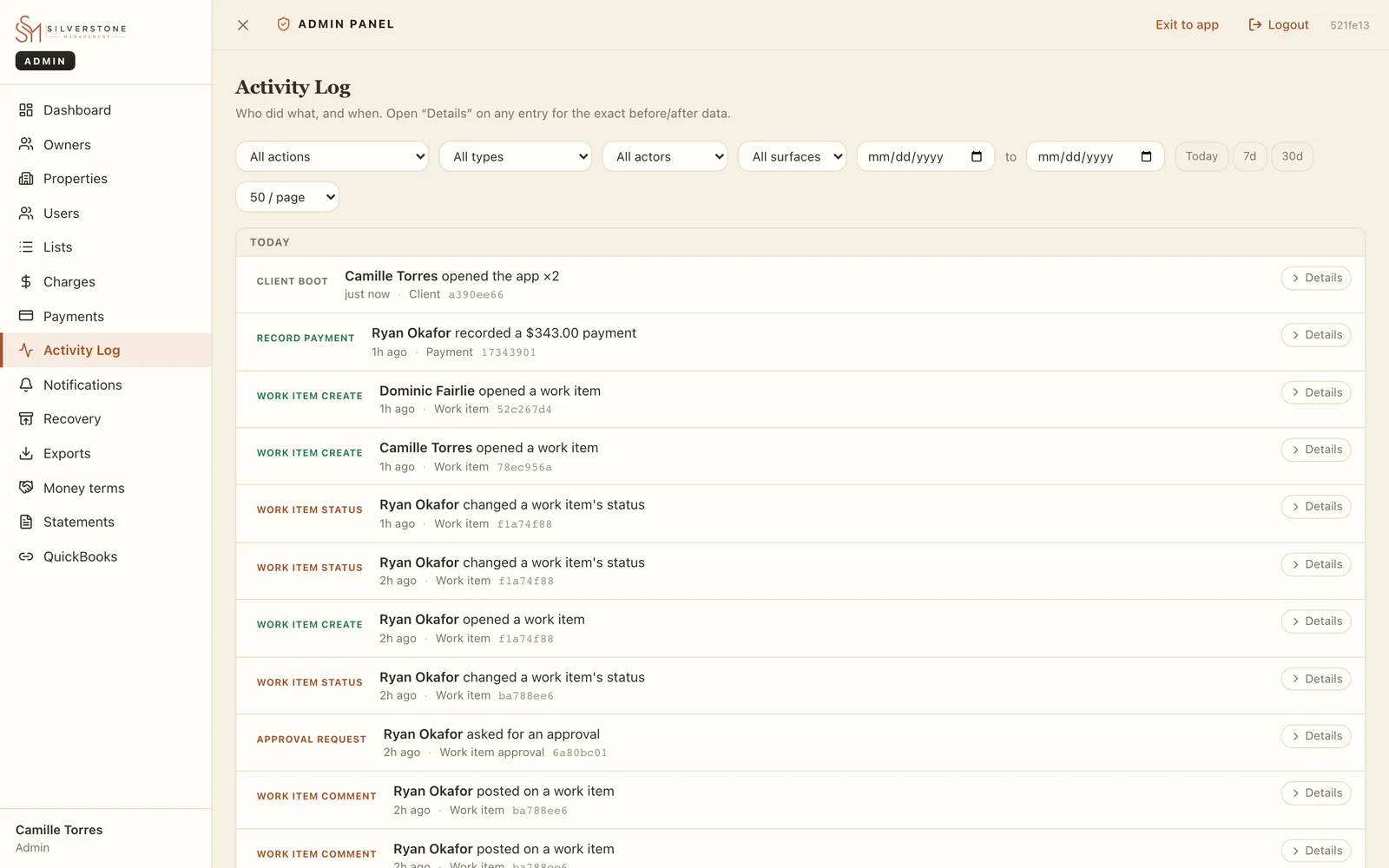Click the start date input field
The height and width of the screenshot is (868, 1389).
pos(925,156)
